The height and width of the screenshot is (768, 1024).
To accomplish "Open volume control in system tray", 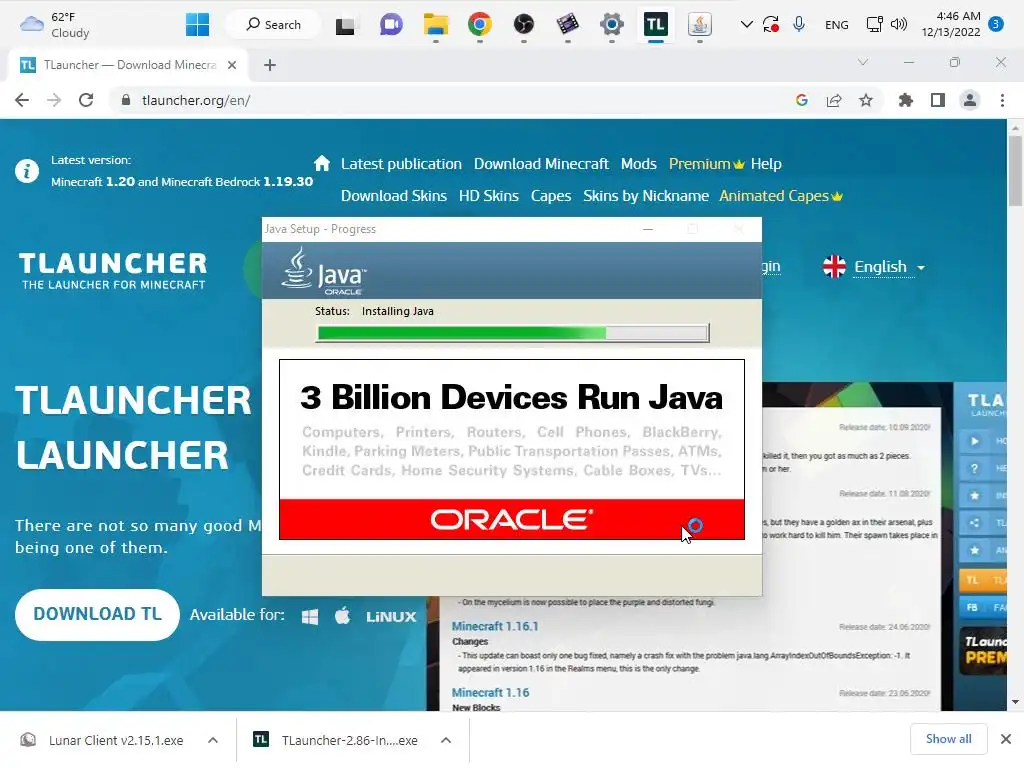I will (899, 25).
